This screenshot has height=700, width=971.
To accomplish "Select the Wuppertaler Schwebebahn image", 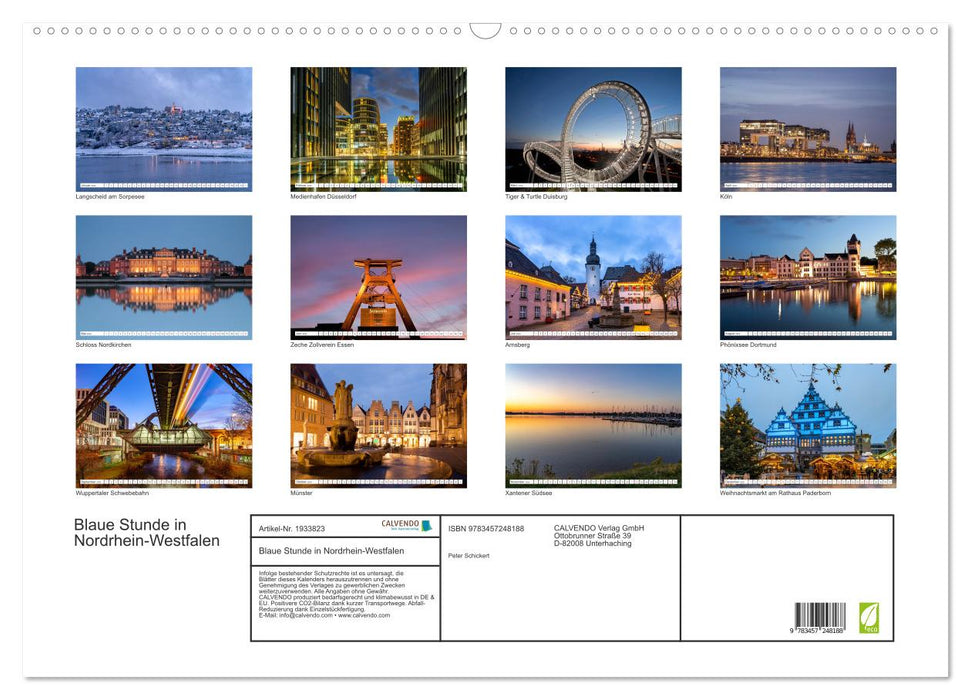I will tap(163, 425).
